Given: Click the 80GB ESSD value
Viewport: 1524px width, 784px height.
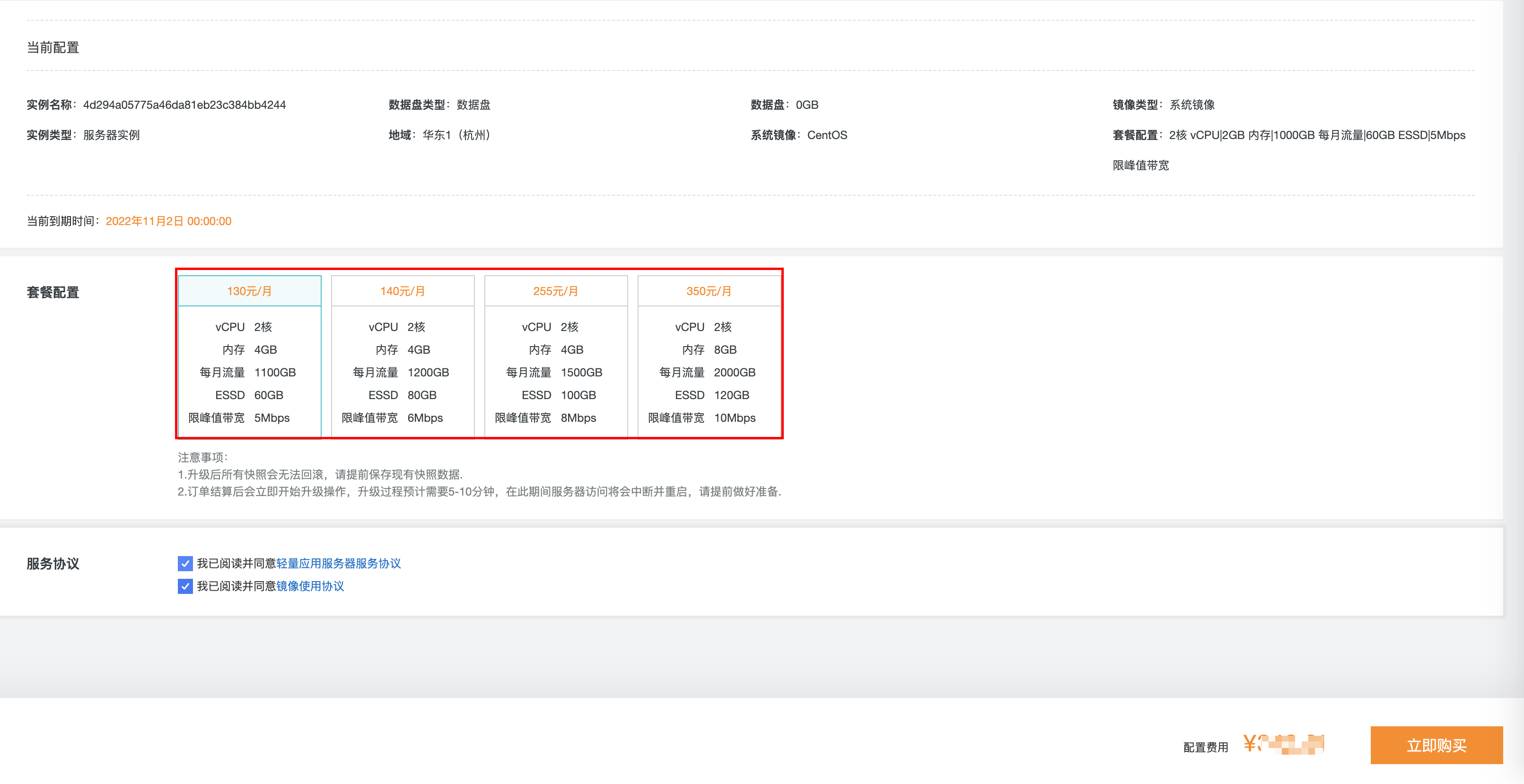Looking at the screenshot, I should pos(422,395).
